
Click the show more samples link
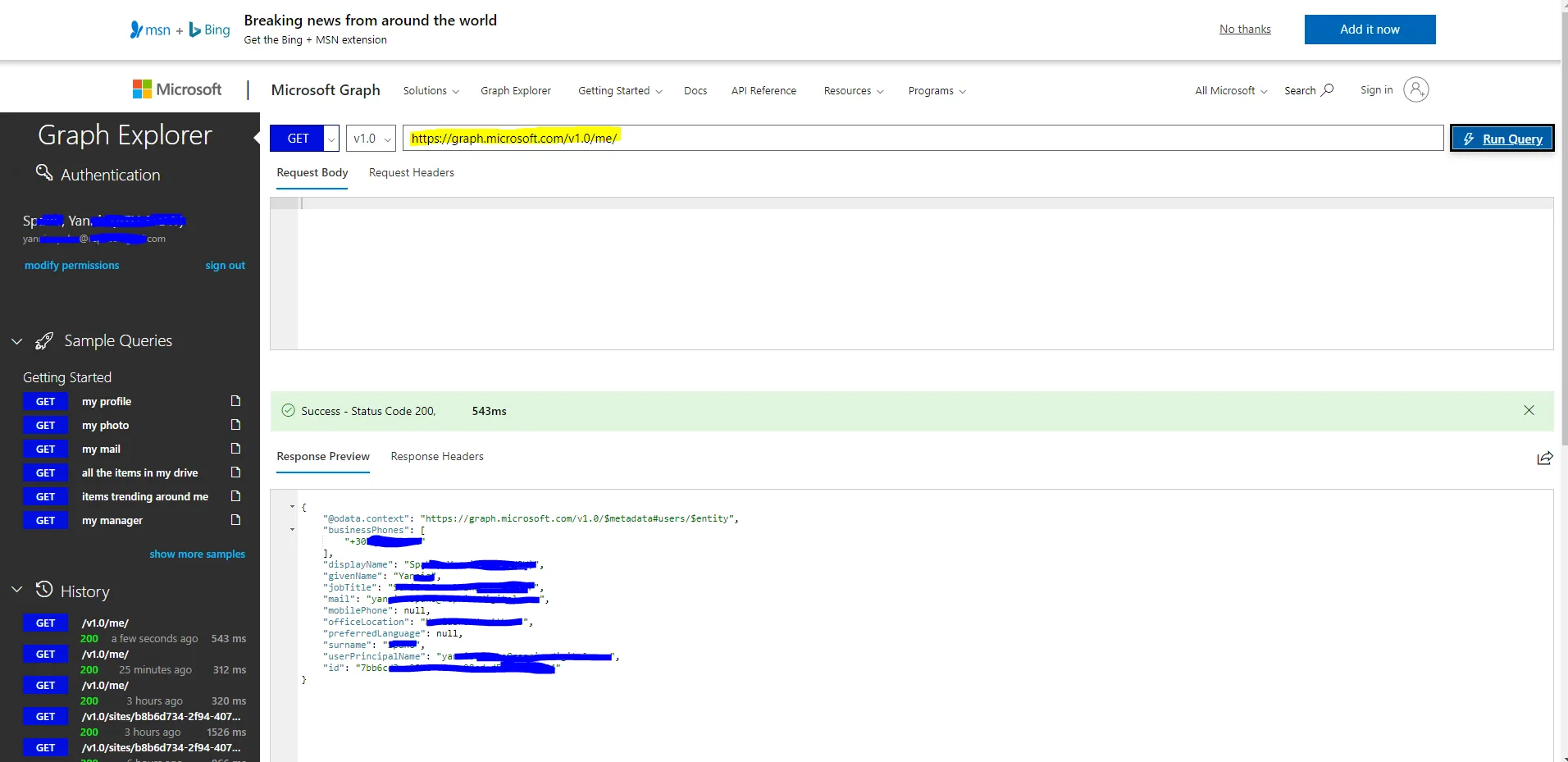(x=197, y=554)
